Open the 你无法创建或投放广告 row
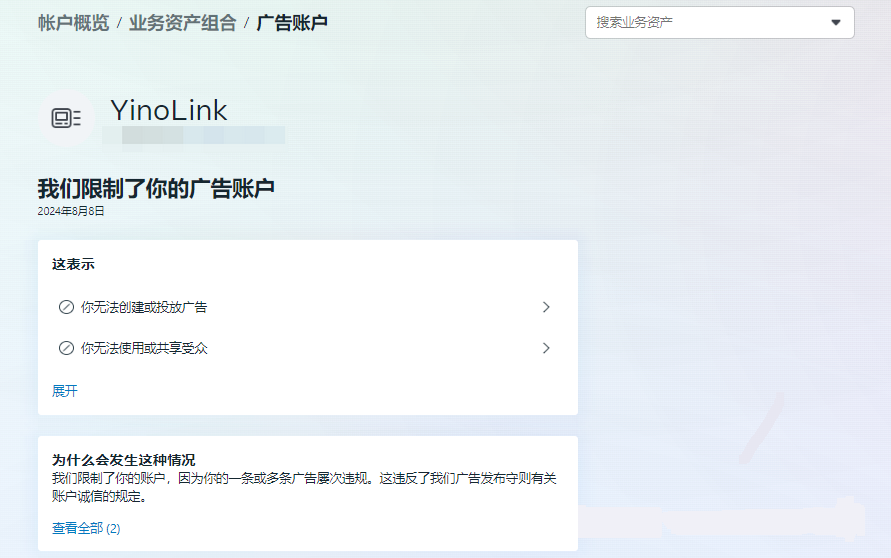The width and height of the screenshot is (891, 558). coord(306,307)
